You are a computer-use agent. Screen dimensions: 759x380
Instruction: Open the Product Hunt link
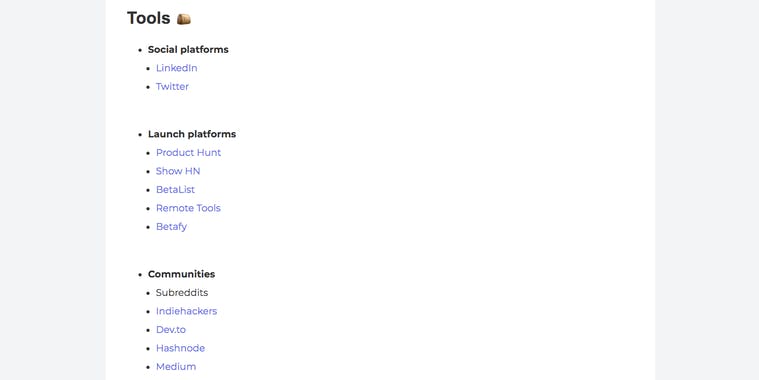[188, 152]
